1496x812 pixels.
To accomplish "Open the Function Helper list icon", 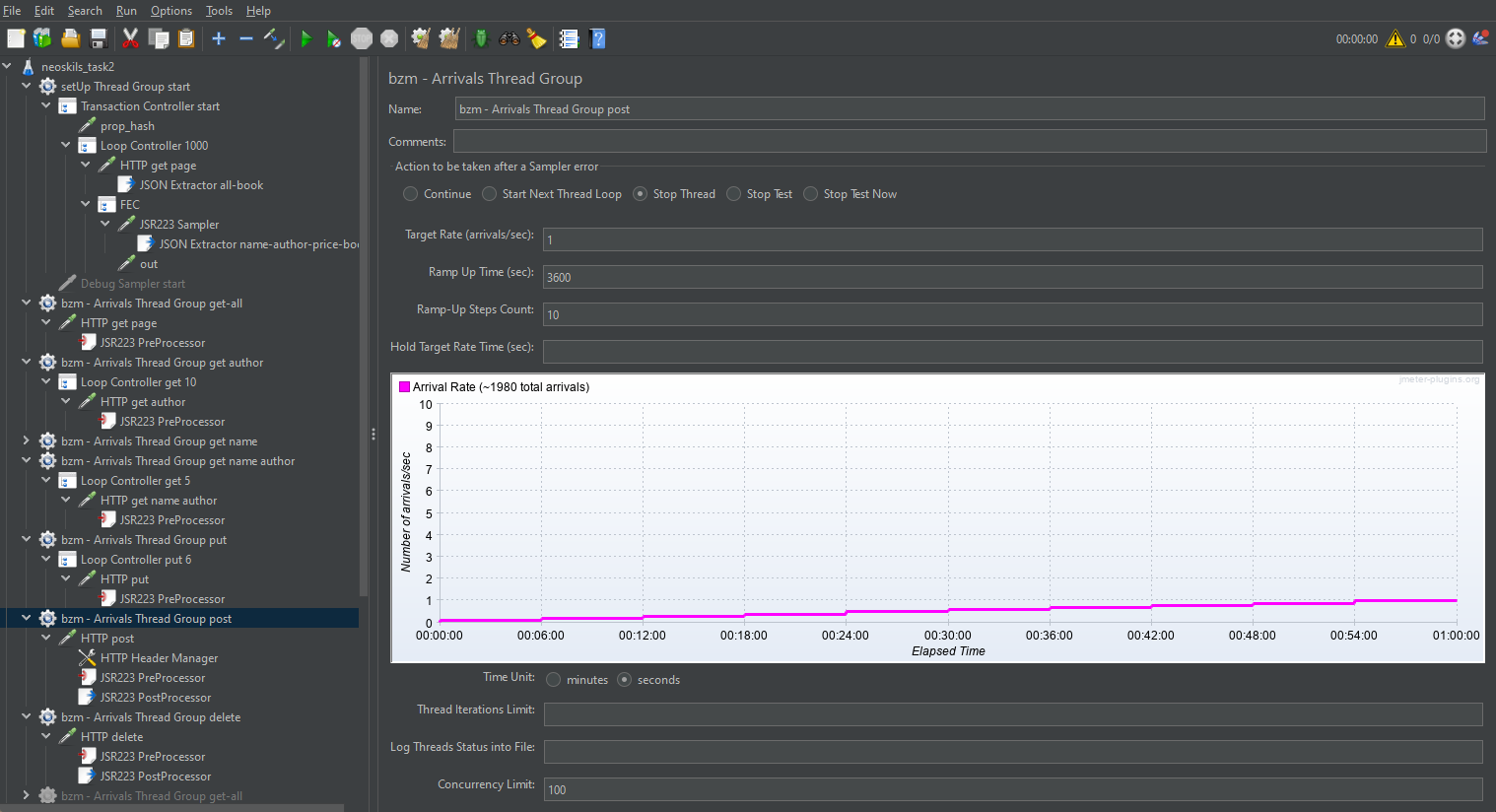I will coord(569,38).
